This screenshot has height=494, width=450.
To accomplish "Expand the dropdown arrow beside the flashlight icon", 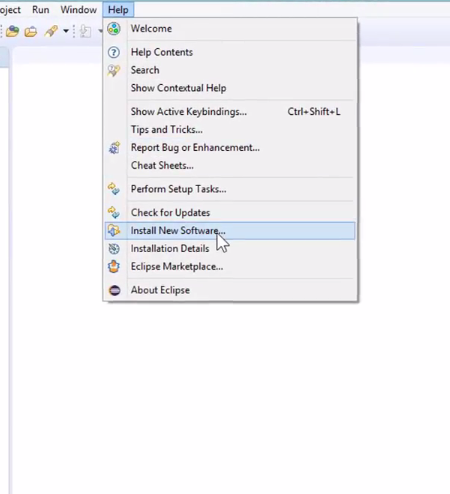I will pyautogui.click(x=66, y=31).
